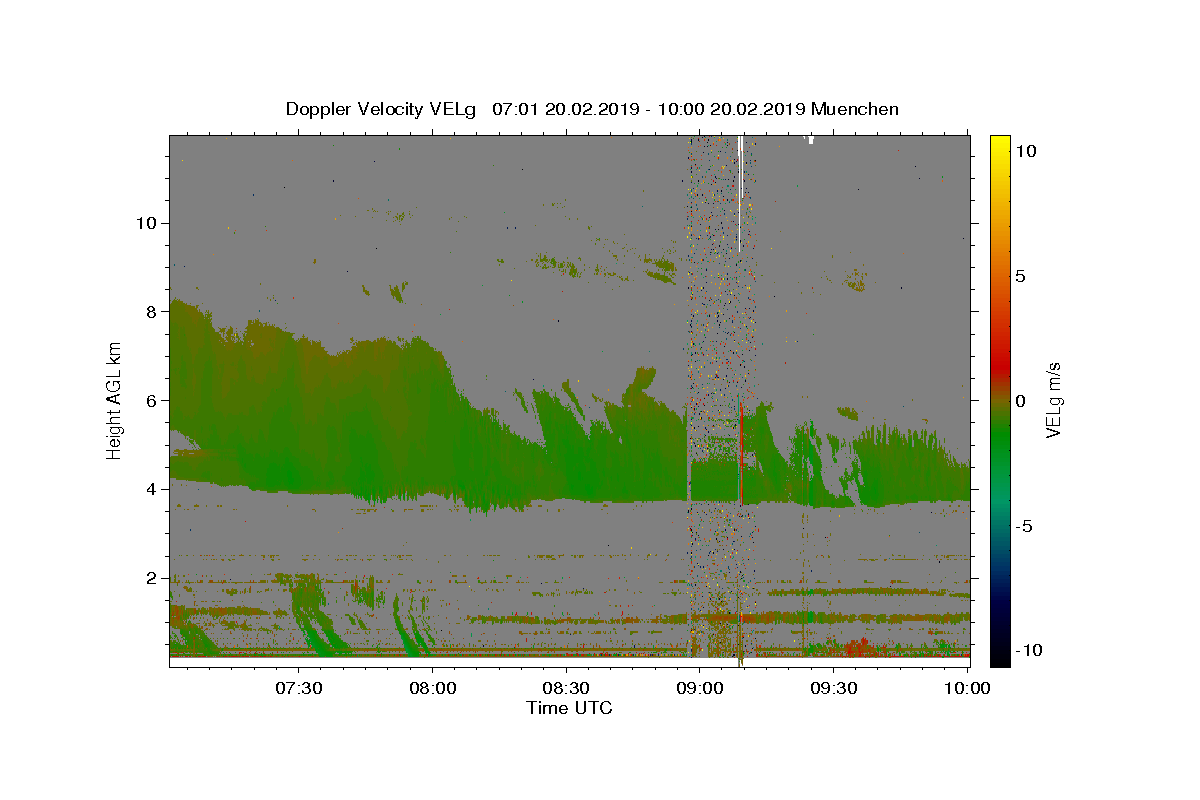The image size is (1200, 800).
Task: Click the white vertical gap line near 09:09
Action: [739, 192]
